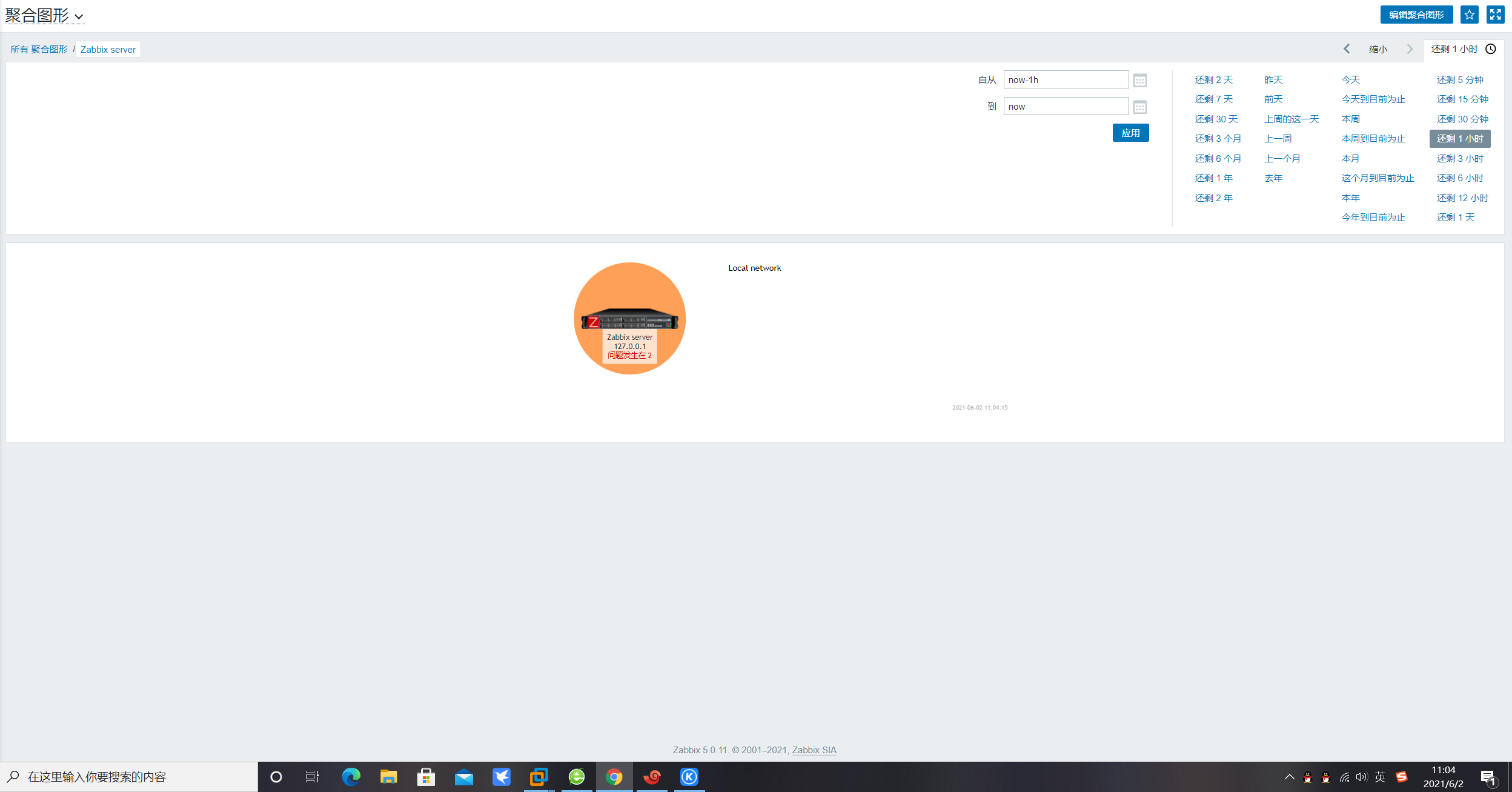Viewport: 1512px width, 792px height.
Task: Open 所有 聚合图形 breadcrumb link
Action: 39,50
